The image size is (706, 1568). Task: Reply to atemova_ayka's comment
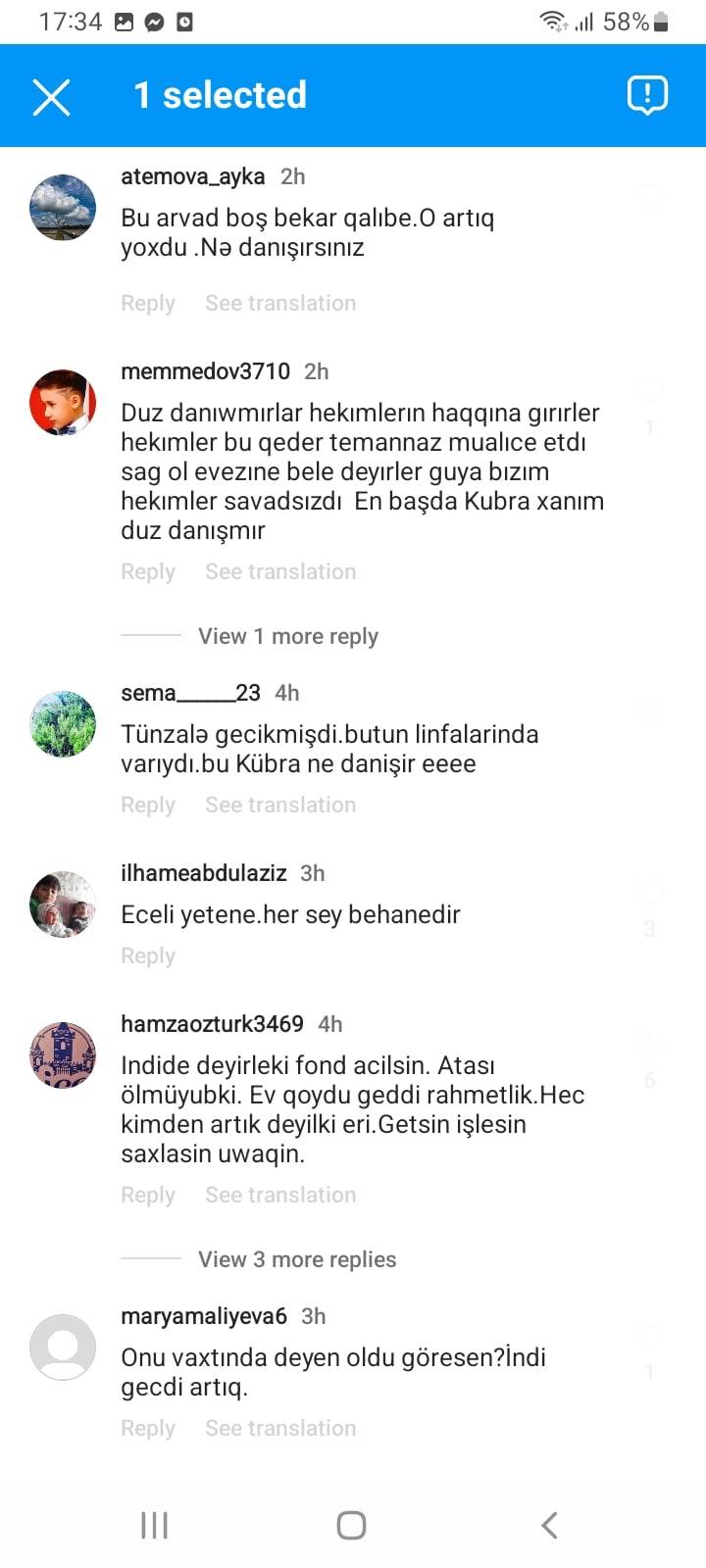click(148, 303)
